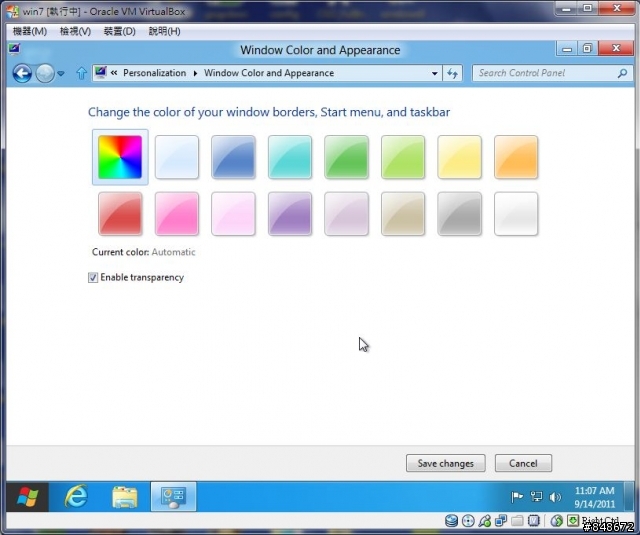
Task: Launch Internet Explorer from taskbar
Action: click(76, 497)
